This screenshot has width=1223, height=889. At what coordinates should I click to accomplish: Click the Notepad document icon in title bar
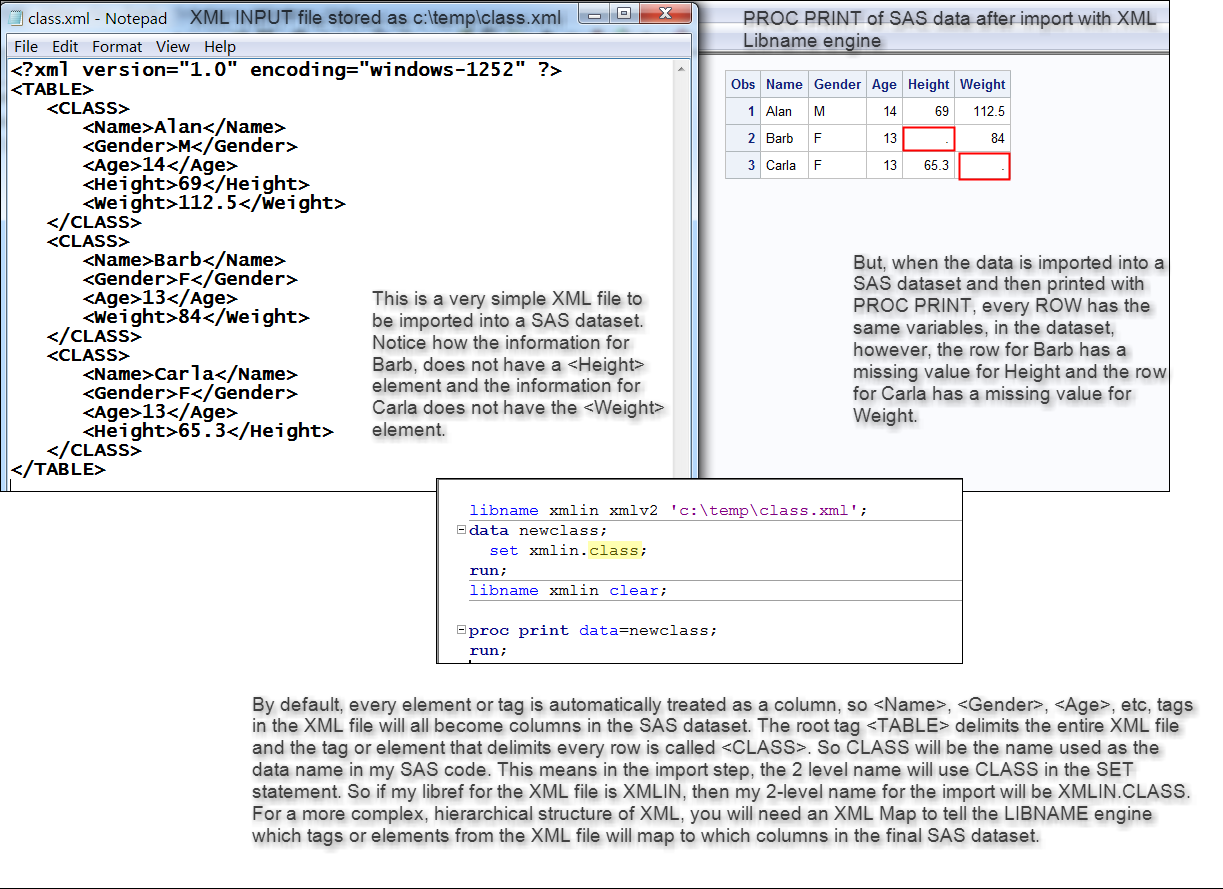tap(16, 18)
